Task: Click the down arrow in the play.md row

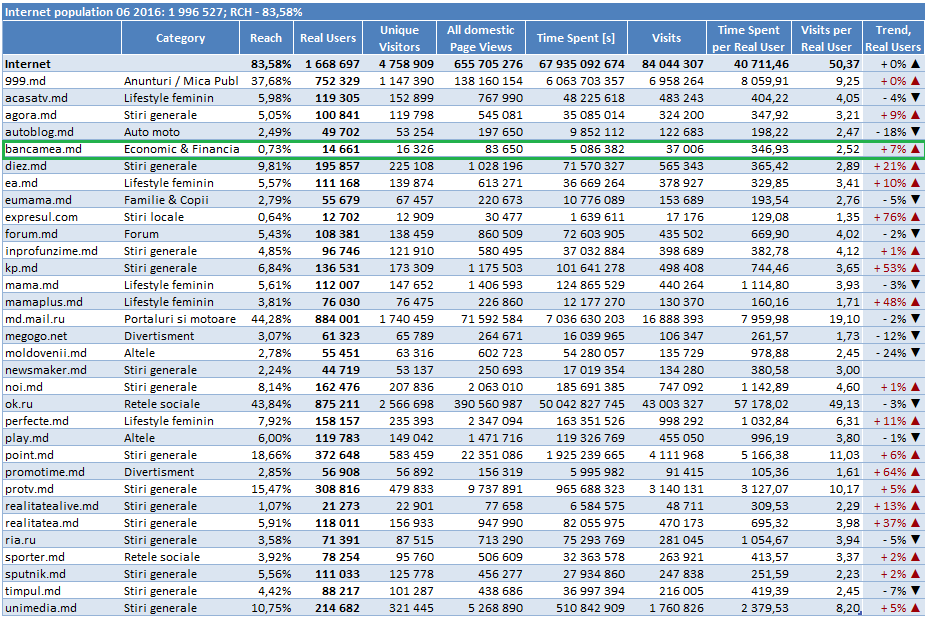Action: pos(915,438)
